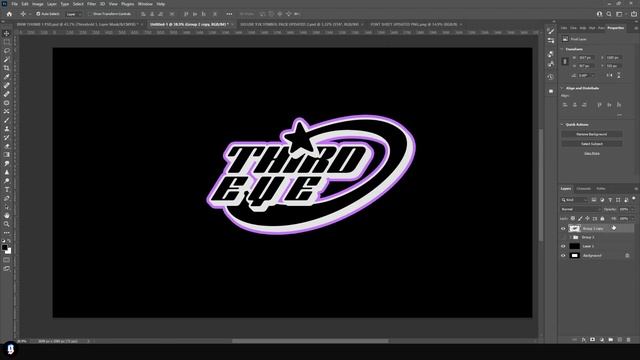
Task: Select the Layer 1 black thumbnail
Action: click(574, 246)
